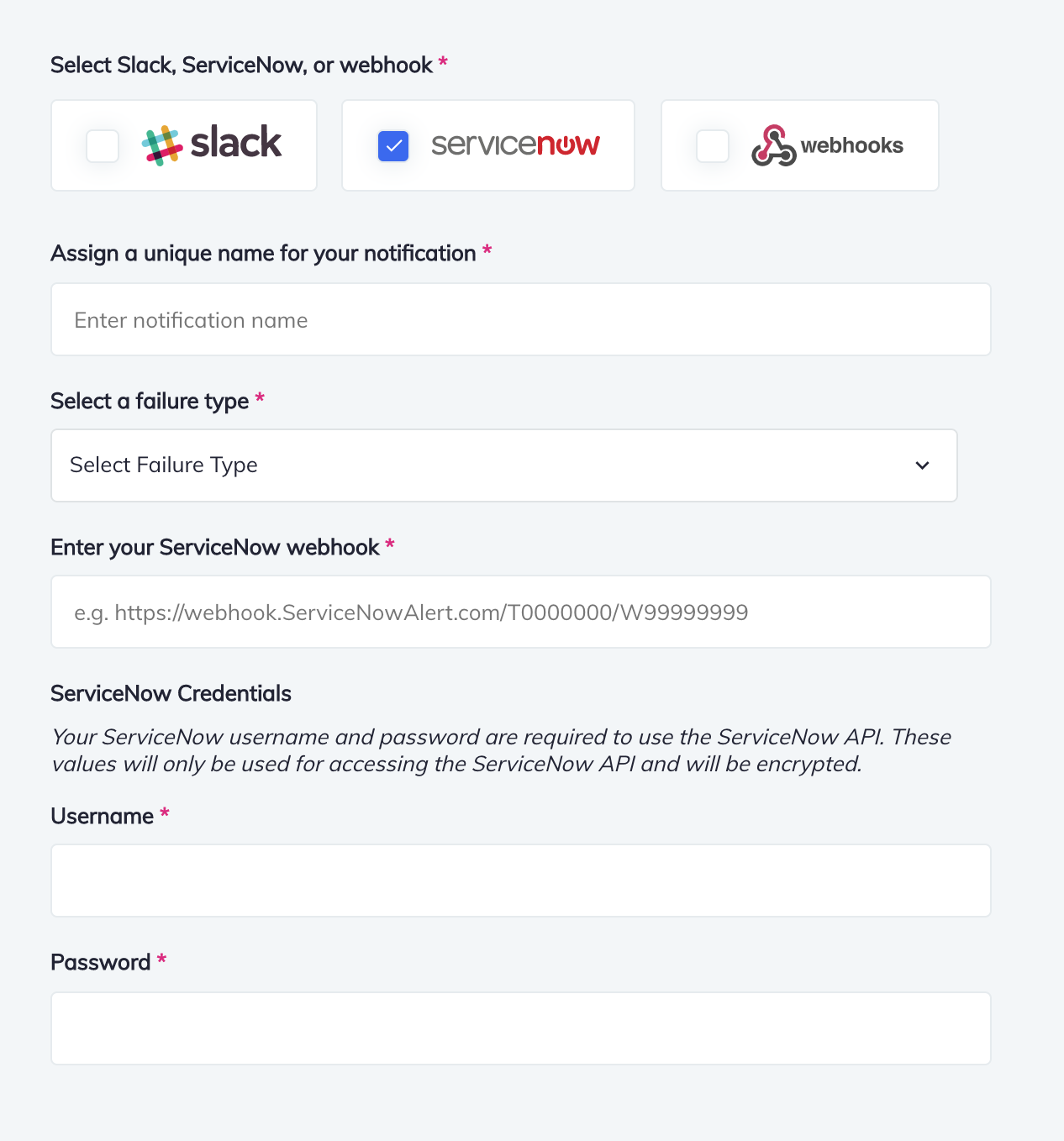Open the Select Failure Type dropdown
Screen dimensions: 1064x1141
(x=504, y=465)
